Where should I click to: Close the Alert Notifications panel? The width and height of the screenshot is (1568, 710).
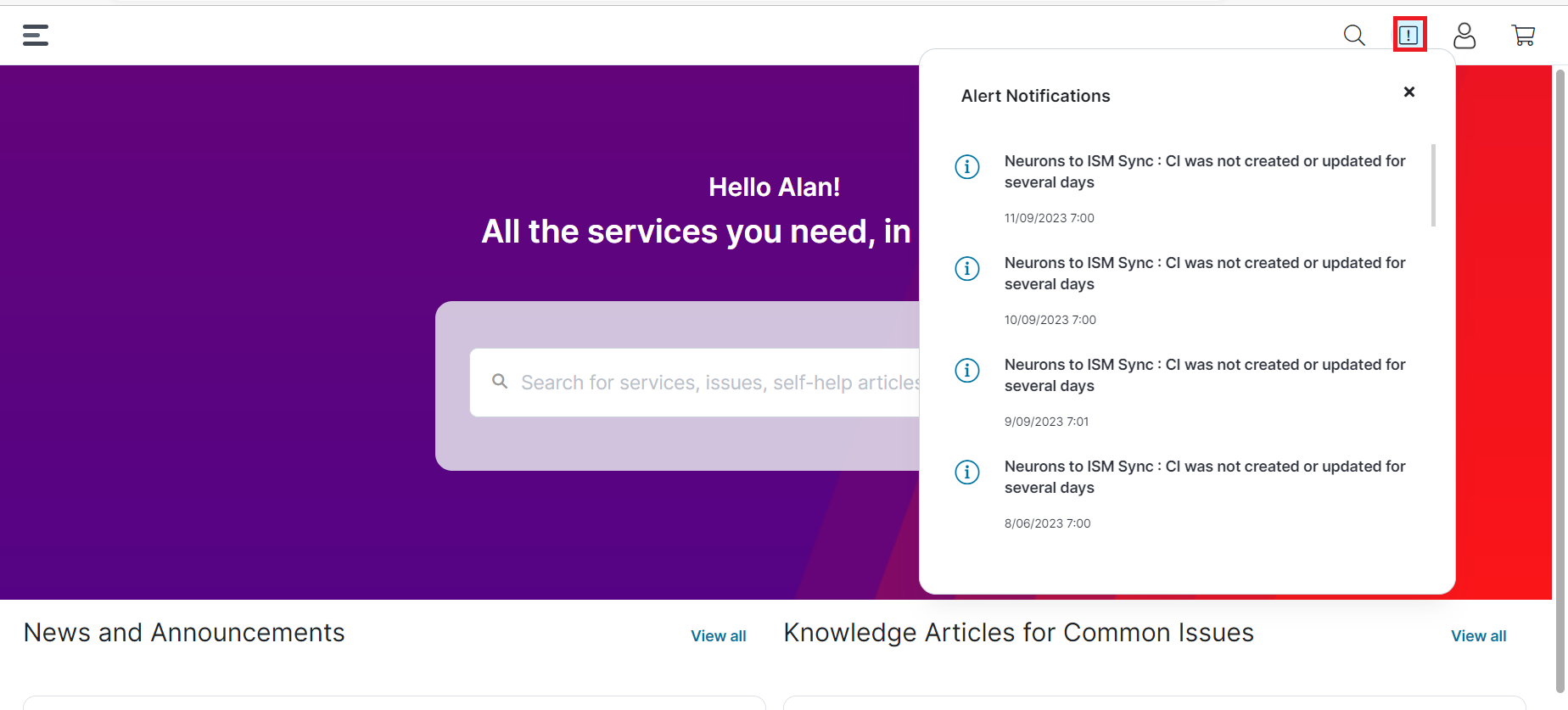coord(1409,92)
